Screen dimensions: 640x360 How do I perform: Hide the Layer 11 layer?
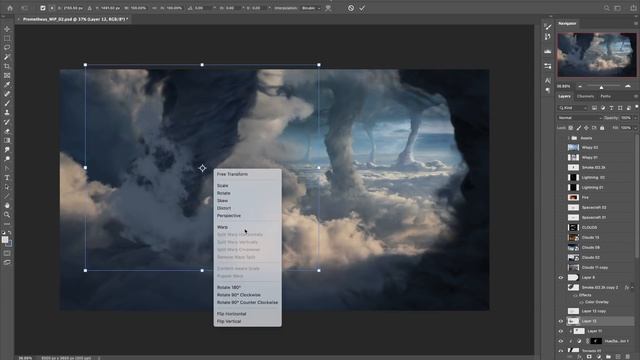coord(561,331)
